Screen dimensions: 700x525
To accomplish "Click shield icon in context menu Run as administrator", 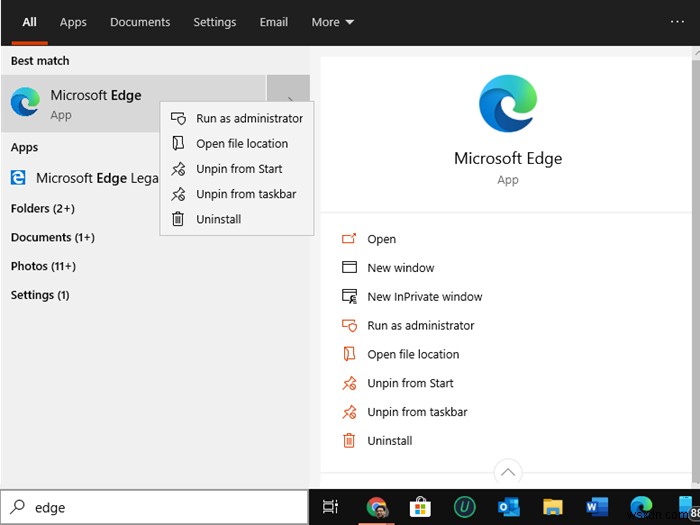I will point(178,118).
